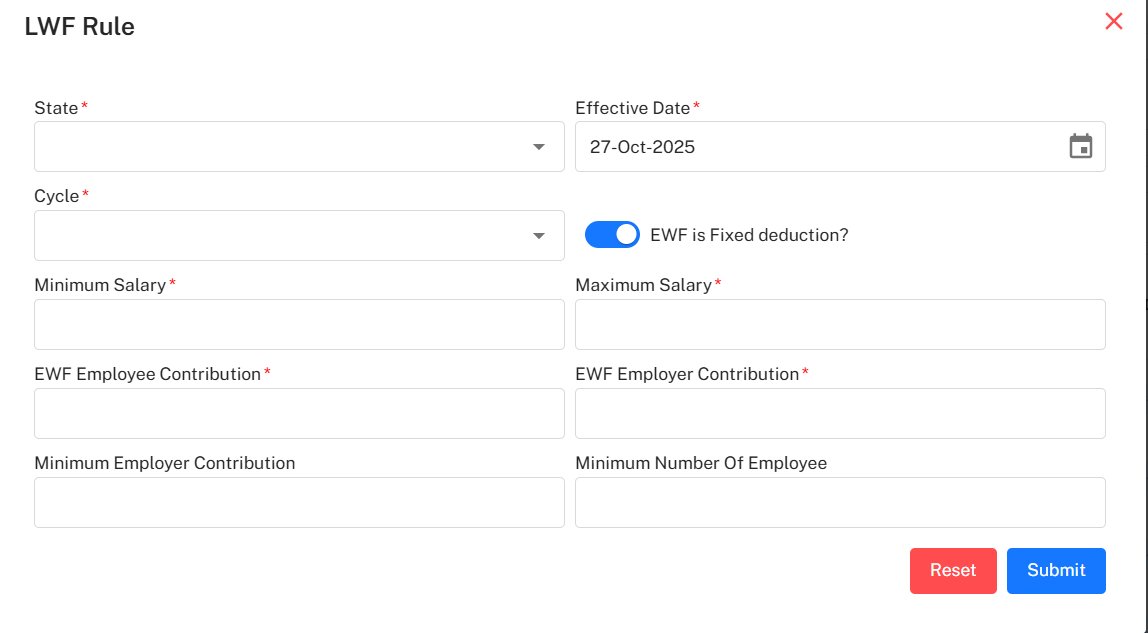Screen dimensions: 1148x633
Task: Select the EWF Employee Contribution field
Action: click(x=299, y=414)
